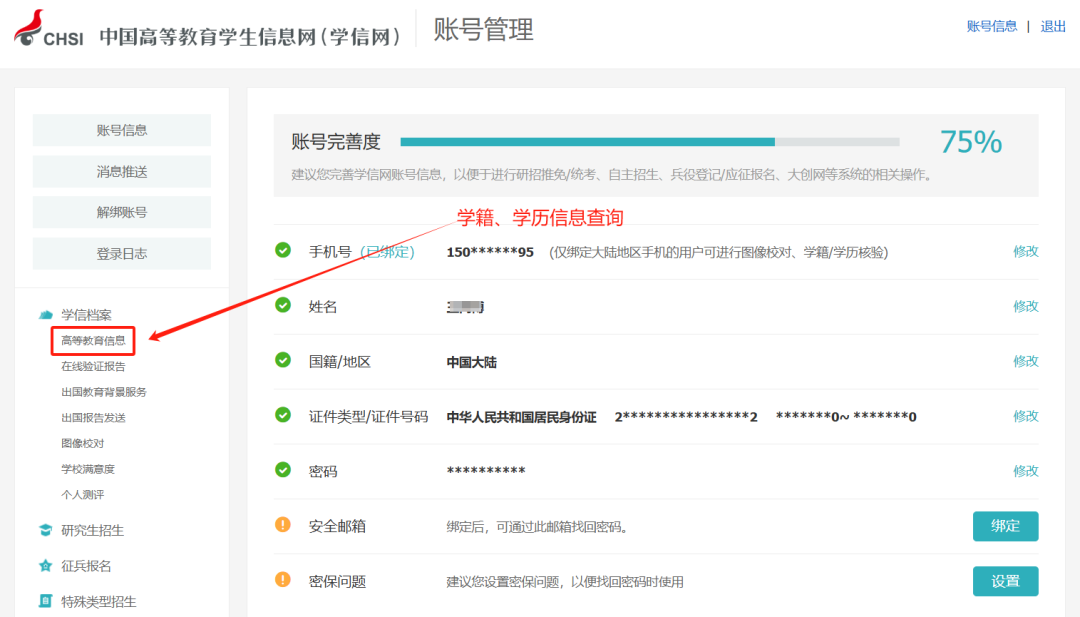Click the 密保问题 label
The height and width of the screenshot is (617, 1080).
click(x=337, y=581)
